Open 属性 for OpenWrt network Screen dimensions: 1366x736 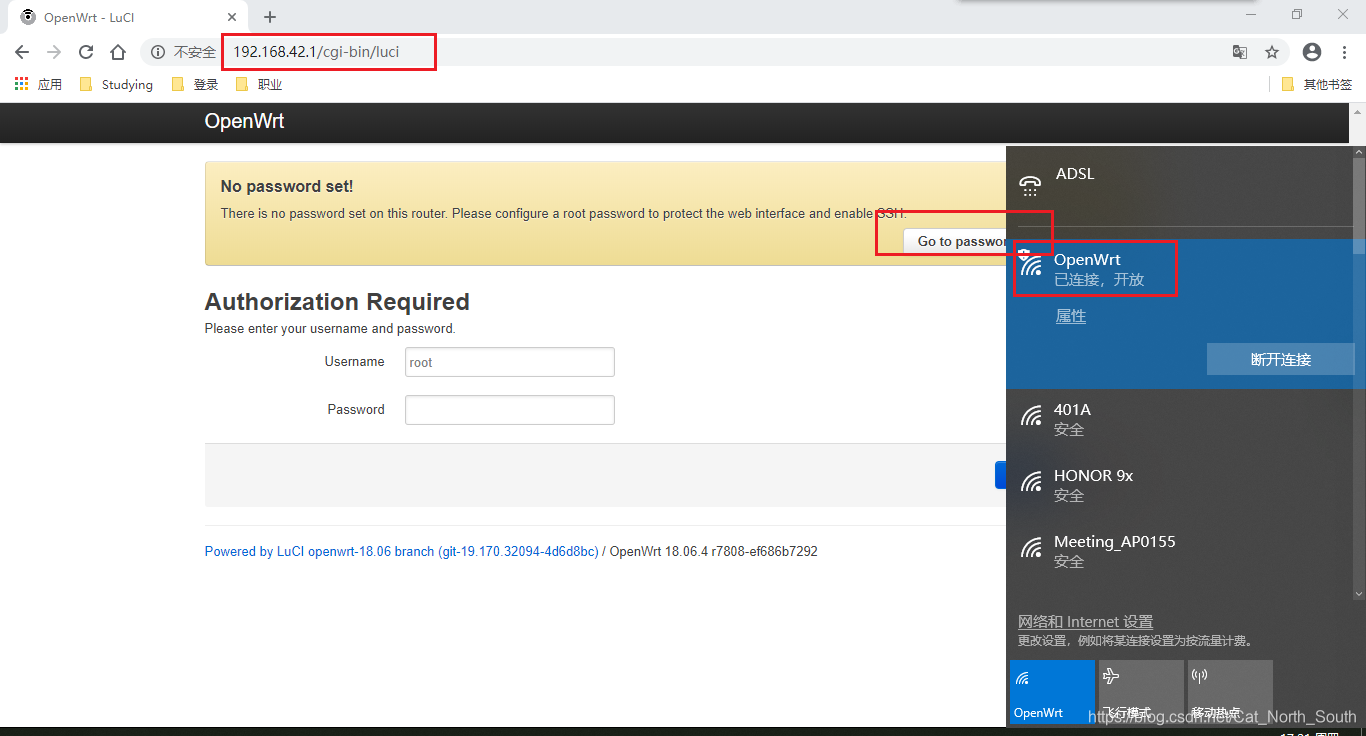click(x=1070, y=316)
